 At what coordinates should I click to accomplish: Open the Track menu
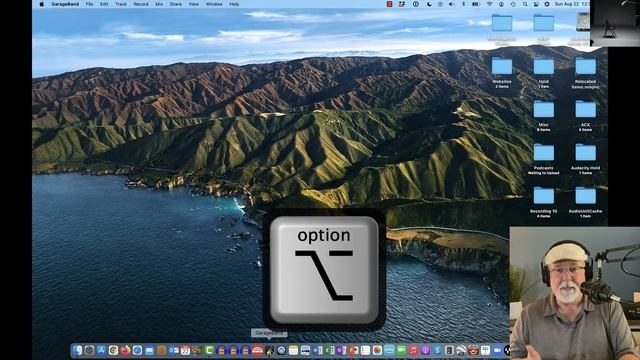(121, 4)
